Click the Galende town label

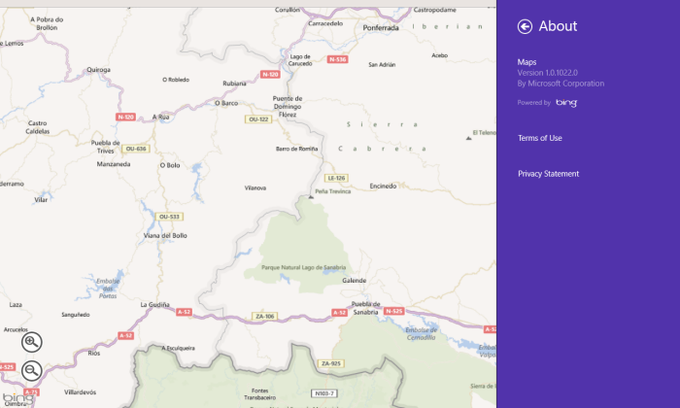coord(354,281)
